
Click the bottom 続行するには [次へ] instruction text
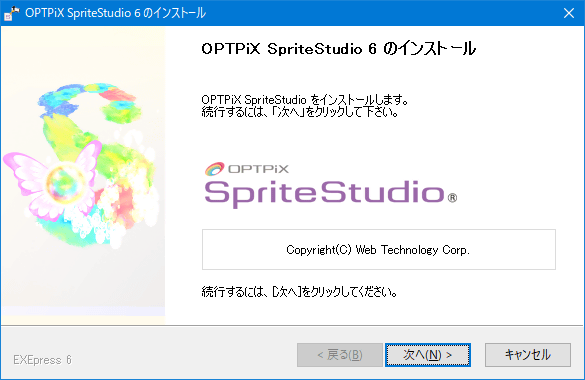299,292
